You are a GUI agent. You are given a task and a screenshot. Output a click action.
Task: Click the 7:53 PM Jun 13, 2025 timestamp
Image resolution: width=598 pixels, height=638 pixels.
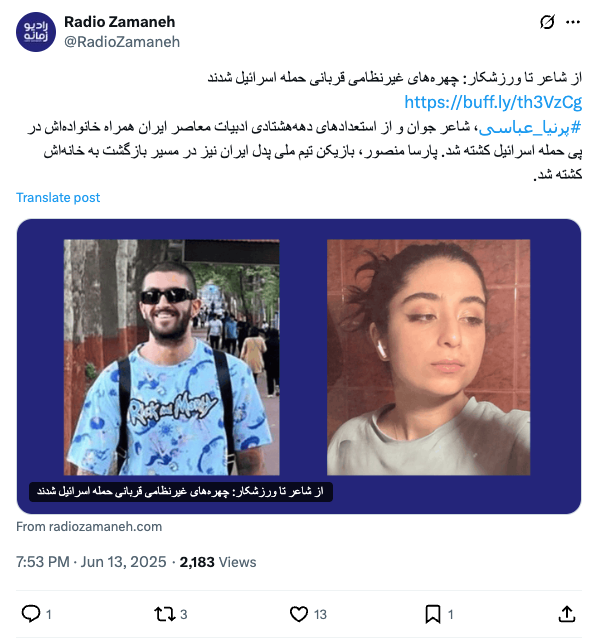click(x=91, y=562)
